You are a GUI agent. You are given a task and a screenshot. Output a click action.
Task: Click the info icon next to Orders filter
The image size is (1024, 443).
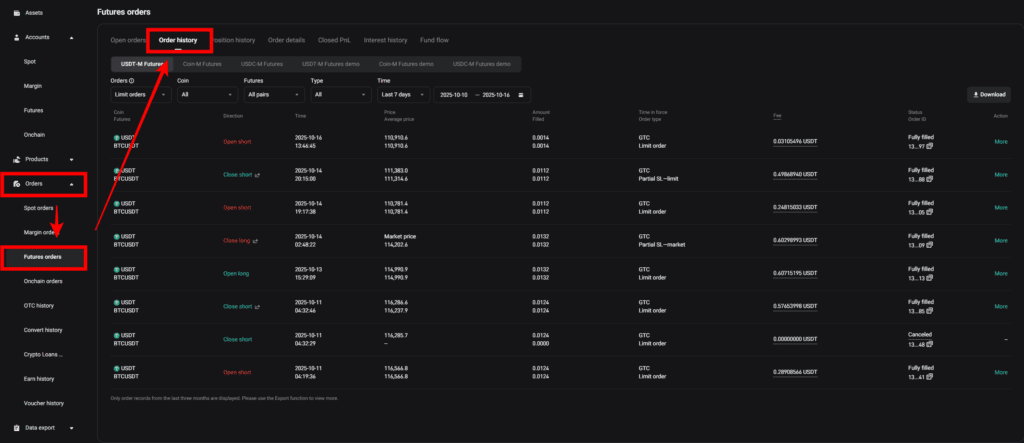pos(132,80)
